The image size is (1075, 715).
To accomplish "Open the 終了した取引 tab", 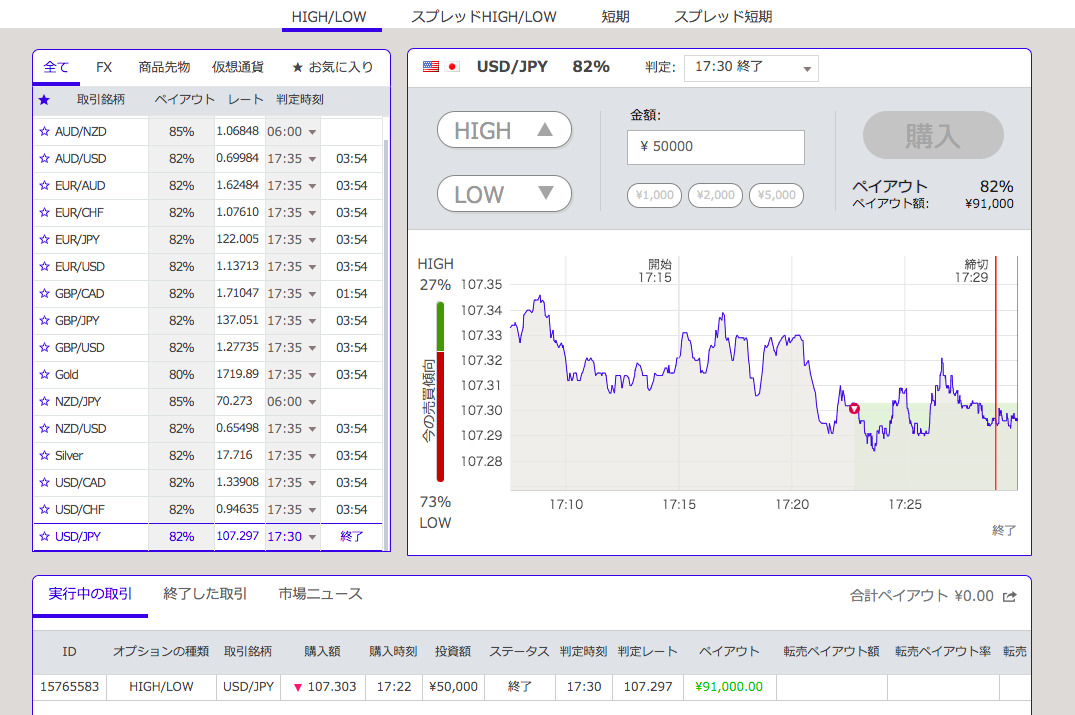I will [205, 594].
